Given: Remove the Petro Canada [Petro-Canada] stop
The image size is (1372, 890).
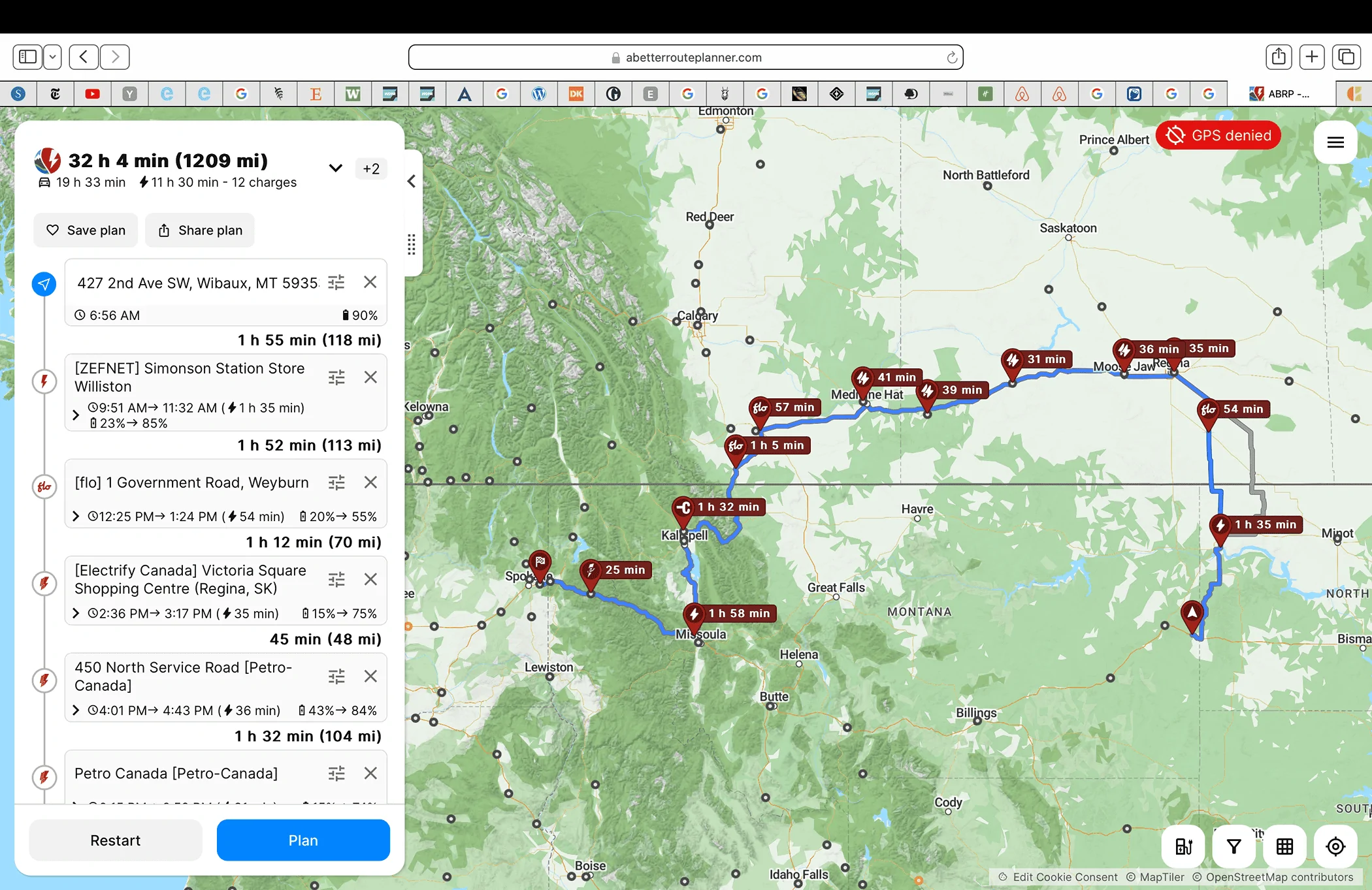Looking at the screenshot, I should (x=370, y=774).
